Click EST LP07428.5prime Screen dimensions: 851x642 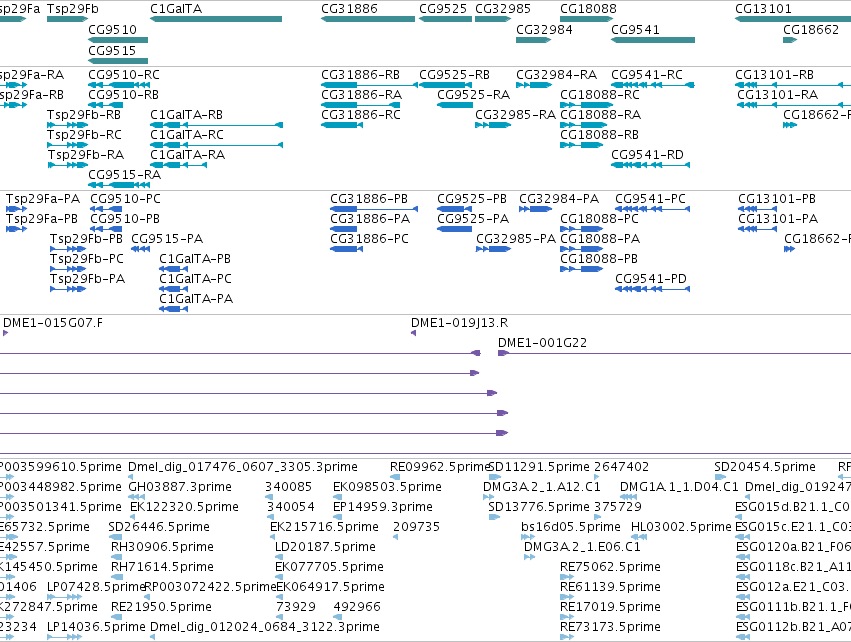pyautogui.click(x=65, y=597)
